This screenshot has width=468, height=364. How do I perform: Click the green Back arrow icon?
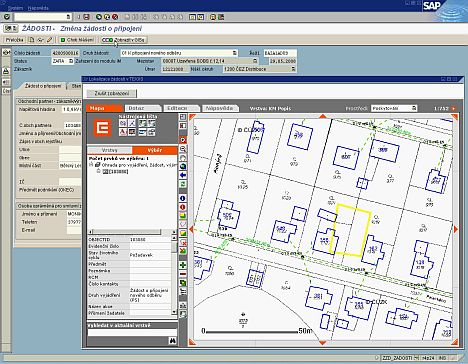[99, 17]
